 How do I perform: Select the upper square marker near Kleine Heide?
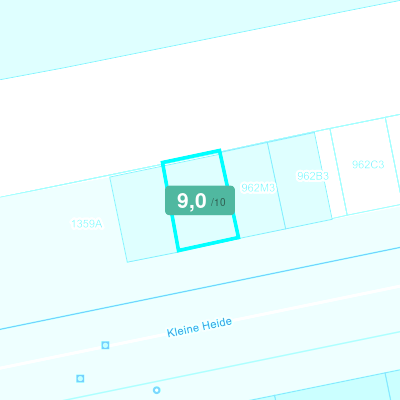(x=105, y=345)
